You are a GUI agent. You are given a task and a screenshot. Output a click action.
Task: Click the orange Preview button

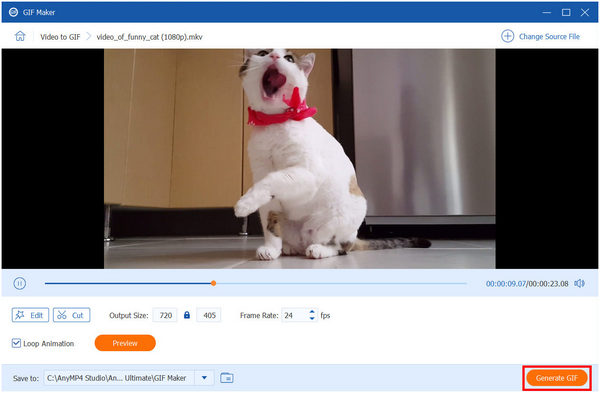(125, 343)
